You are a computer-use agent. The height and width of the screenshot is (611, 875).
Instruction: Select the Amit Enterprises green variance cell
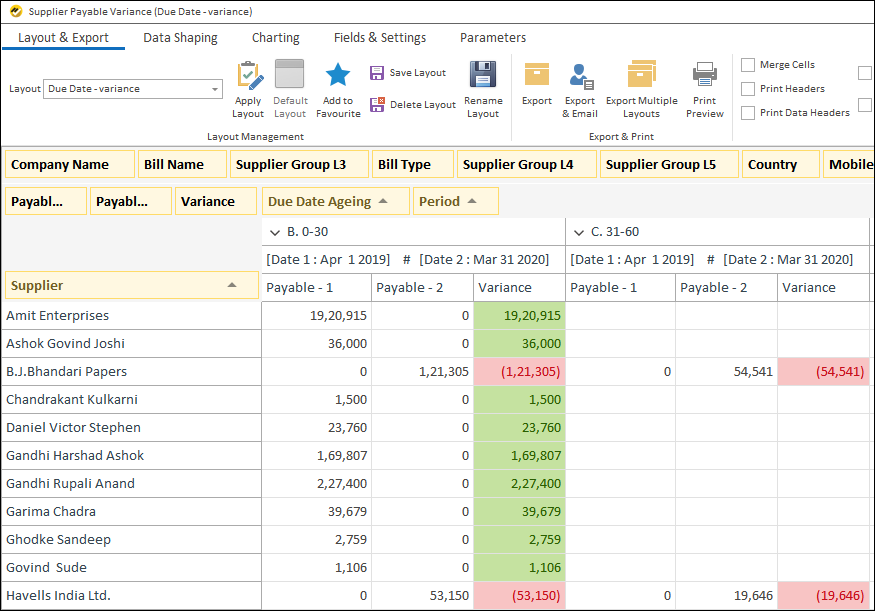coord(519,316)
